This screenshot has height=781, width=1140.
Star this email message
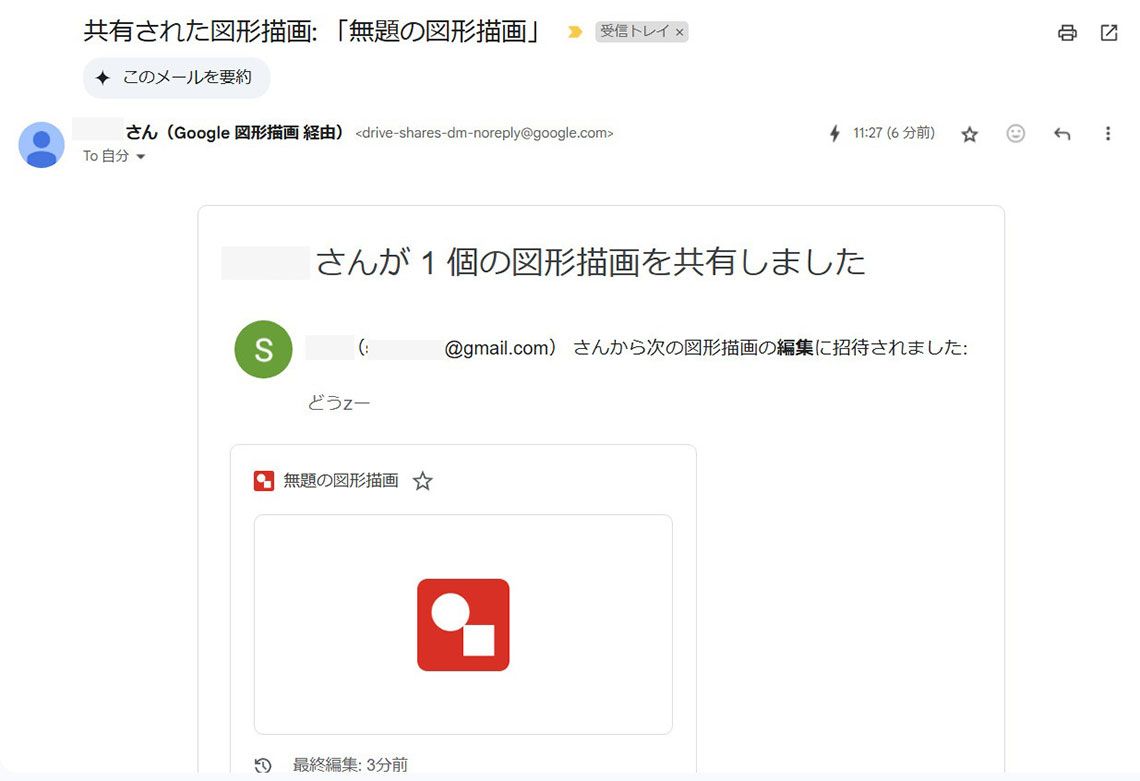click(x=969, y=134)
